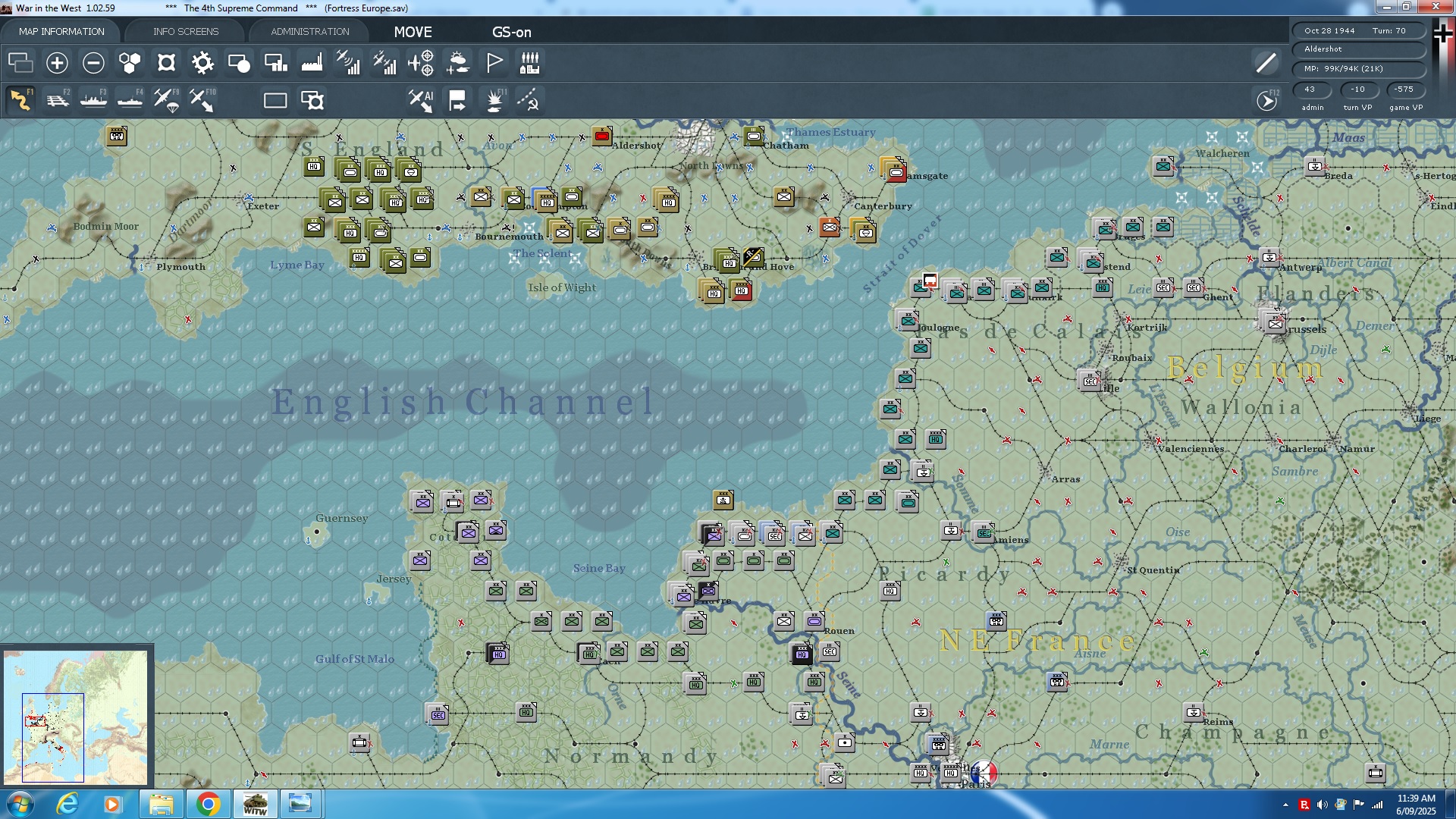Click the minimap overview of Europe
The height and width of the screenshot is (819, 1456).
click(x=76, y=717)
